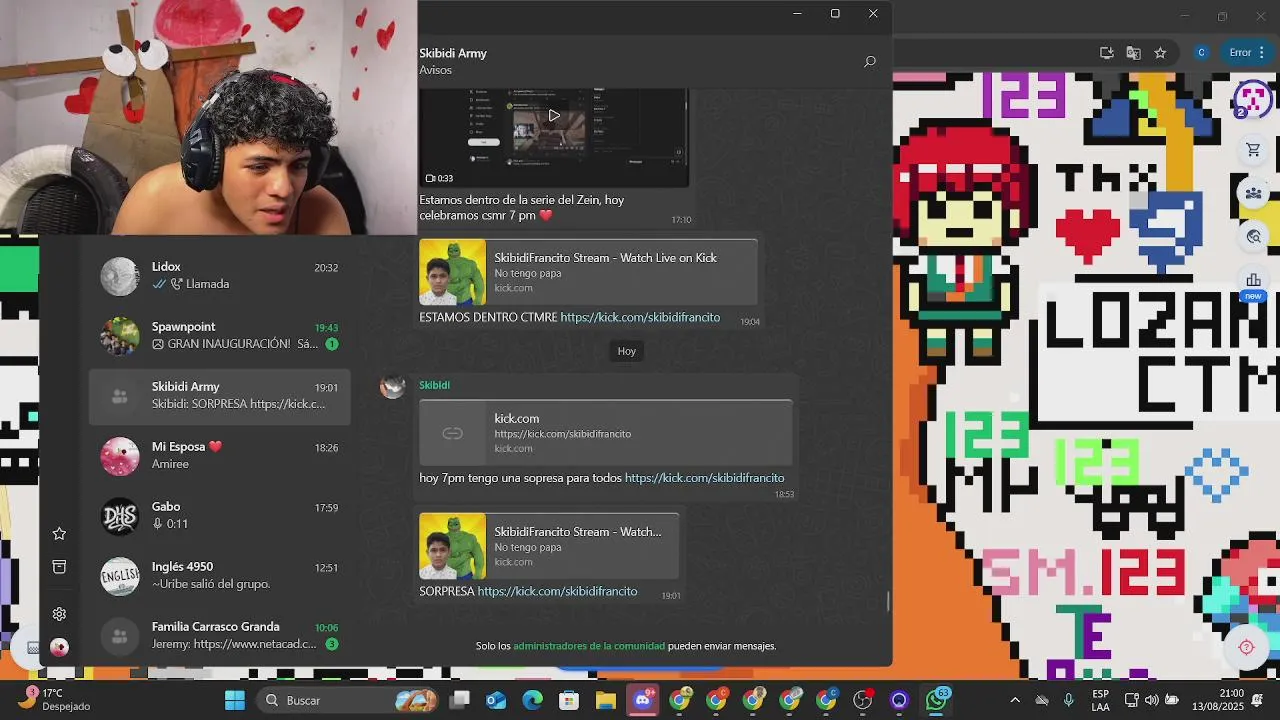
Task: Click pixel avatar icon with badge 2
Action: pyautogui.click(x=1252, y=100)
